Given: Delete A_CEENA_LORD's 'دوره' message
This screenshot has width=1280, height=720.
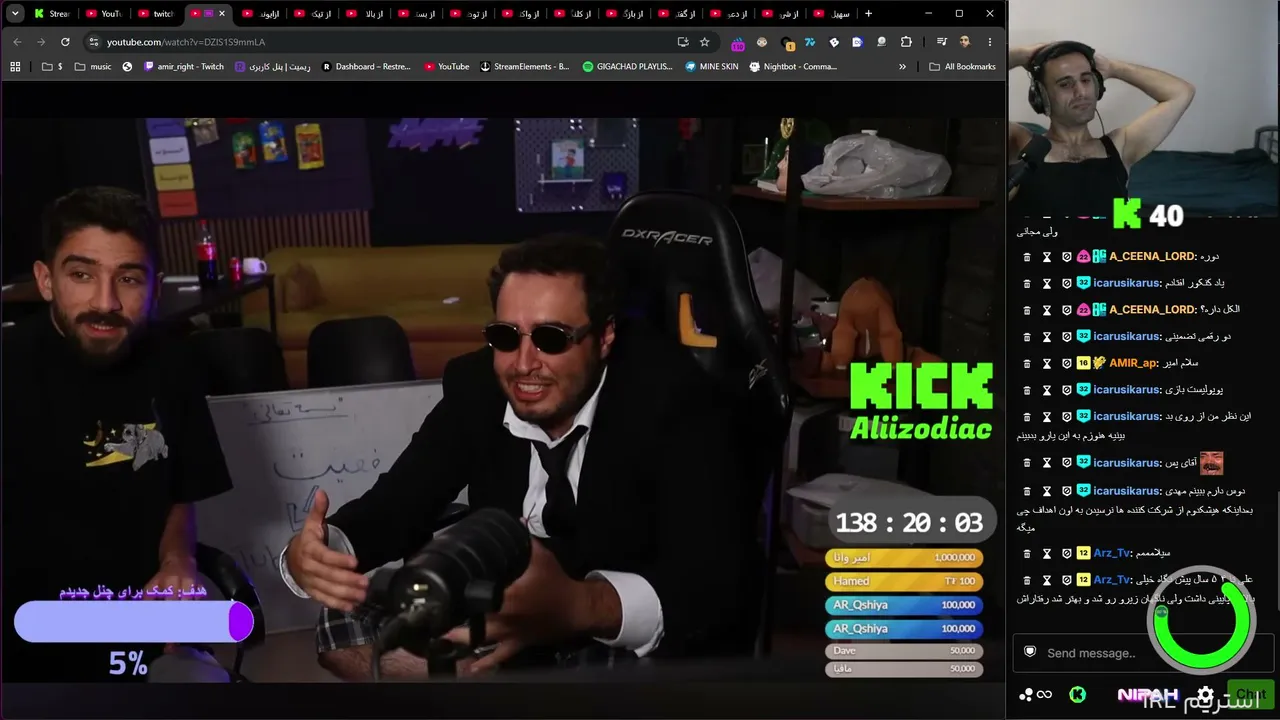Looking at the screenshot, I should [x=1027, y=257].
